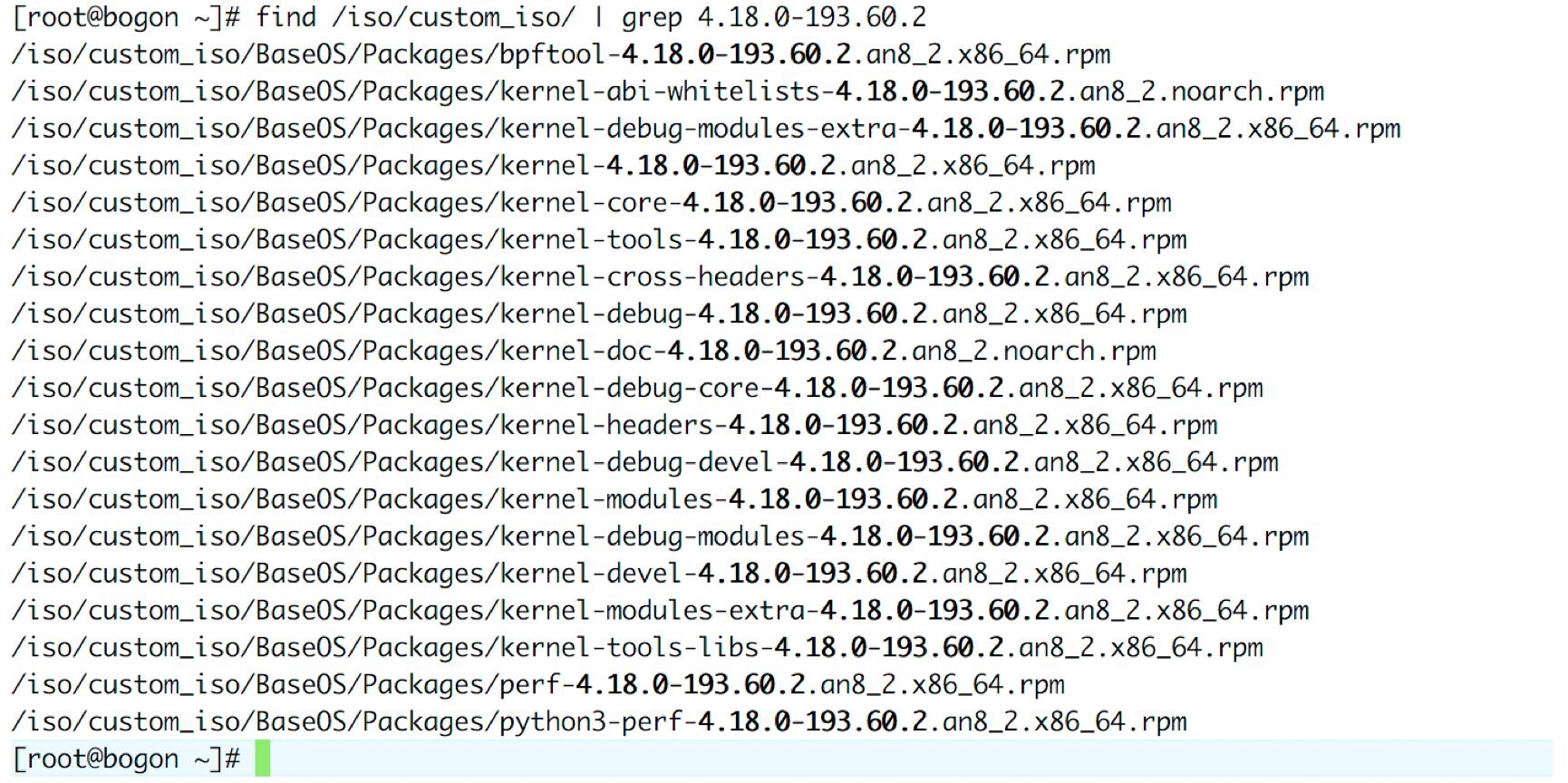Viewport: 1568px width, 783px height.
Task: Select the kernel-headers rpm output line
Action: [x=615, y=426]
